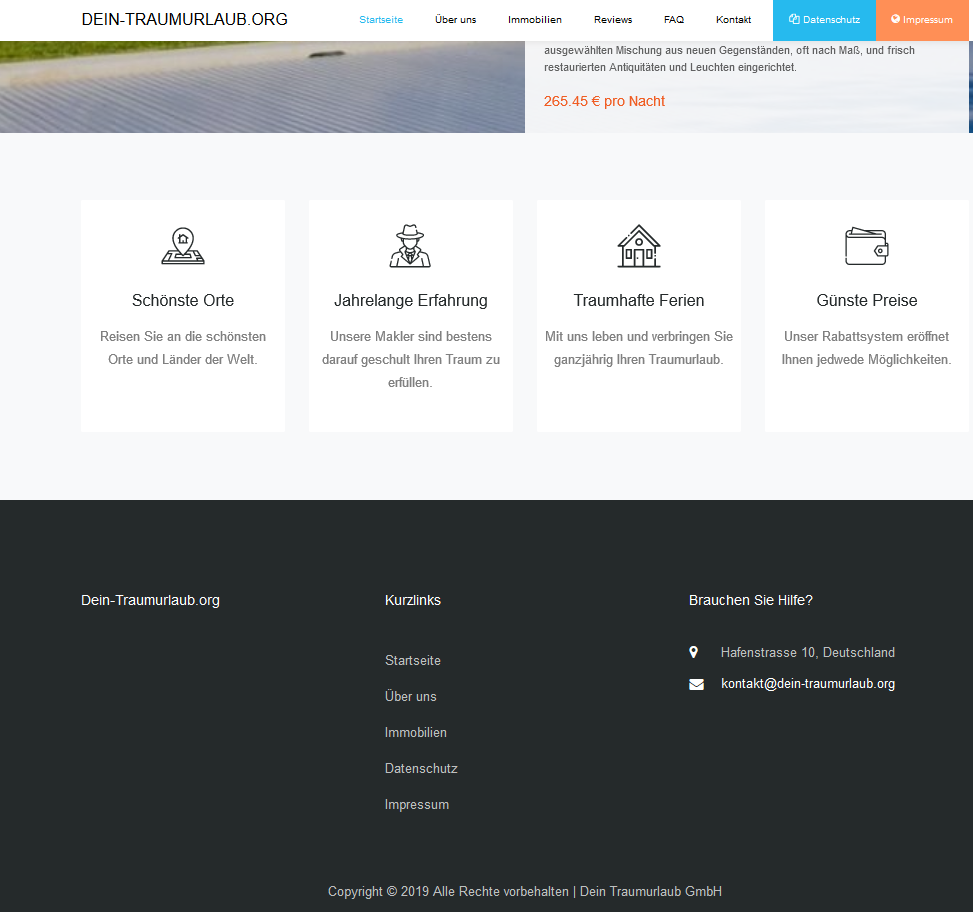This screenshot has height=912, width=973.
Task: Click the text 'Reisen Sie an die schönsten Orte'
Action: coord(182,348)
